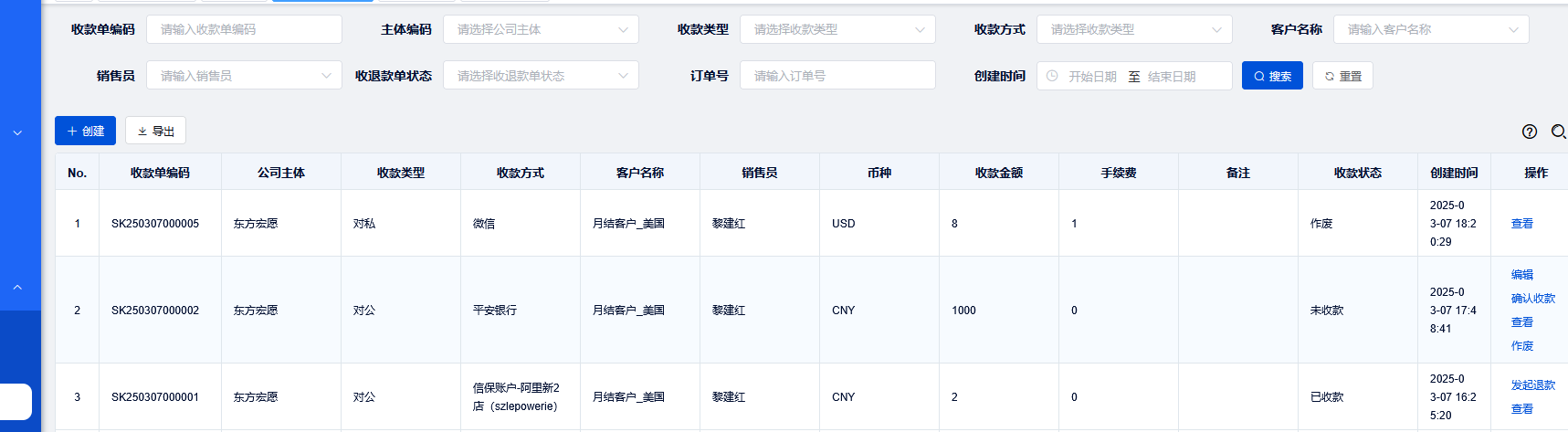Click the table search magnifier icon

point(1558,132)
